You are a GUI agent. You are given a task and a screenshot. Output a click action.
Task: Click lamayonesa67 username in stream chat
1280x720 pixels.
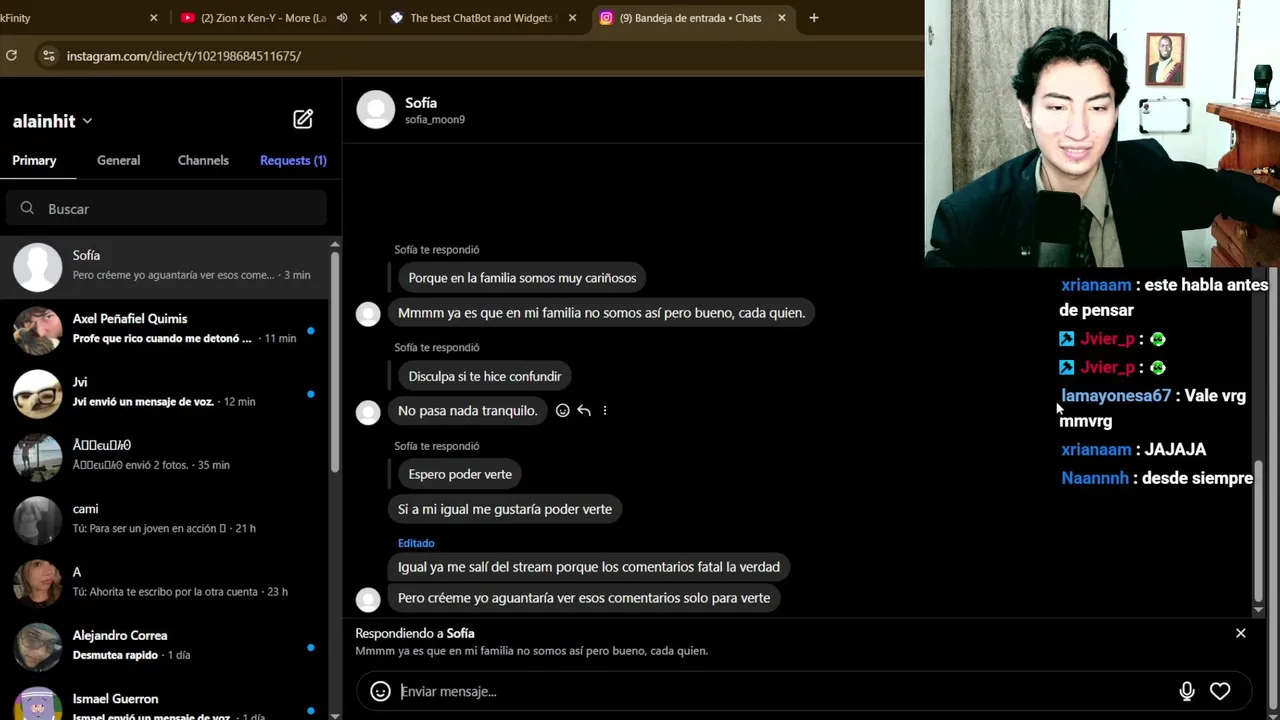pyautogui.click(x=1116, y=396)
